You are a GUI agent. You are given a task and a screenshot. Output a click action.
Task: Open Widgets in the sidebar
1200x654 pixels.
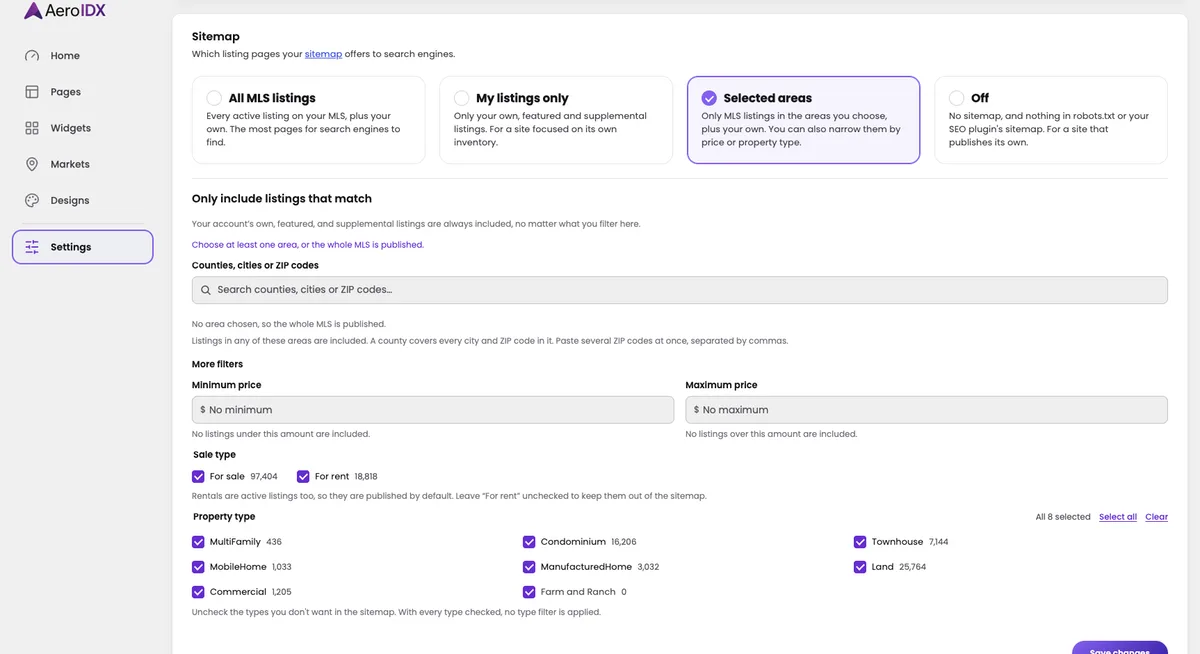82,128
